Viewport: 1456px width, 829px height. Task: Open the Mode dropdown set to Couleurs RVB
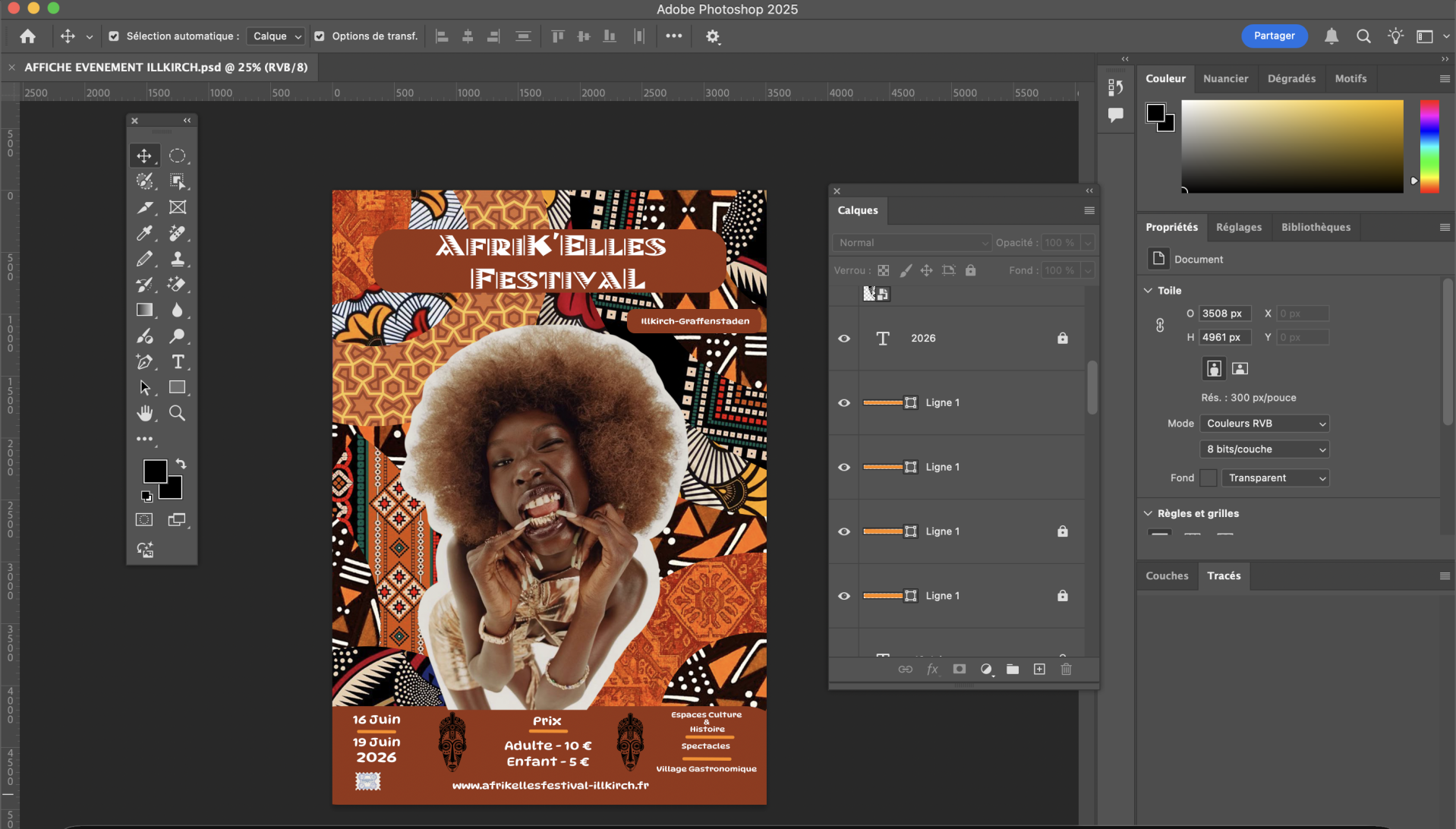1263,424
